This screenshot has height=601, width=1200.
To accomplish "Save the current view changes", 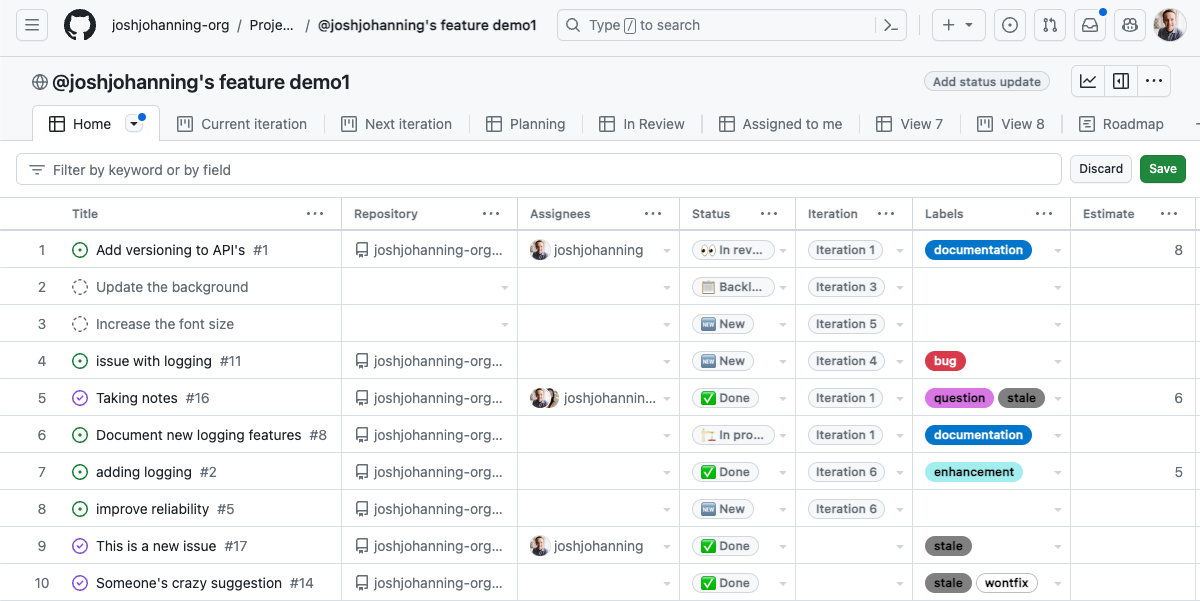I will (1162, 168).
